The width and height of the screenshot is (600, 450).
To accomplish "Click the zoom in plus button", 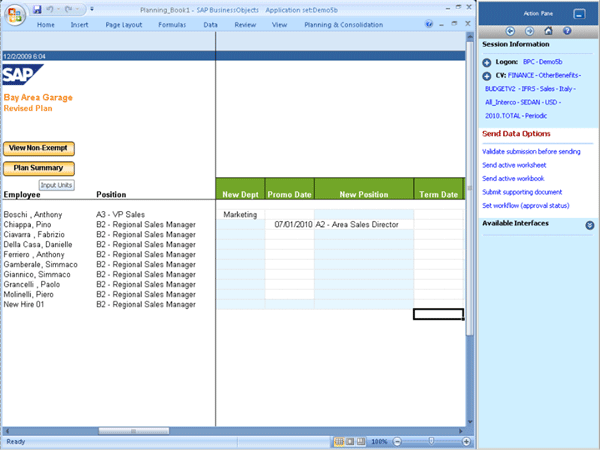I will (x=466, y=442).
